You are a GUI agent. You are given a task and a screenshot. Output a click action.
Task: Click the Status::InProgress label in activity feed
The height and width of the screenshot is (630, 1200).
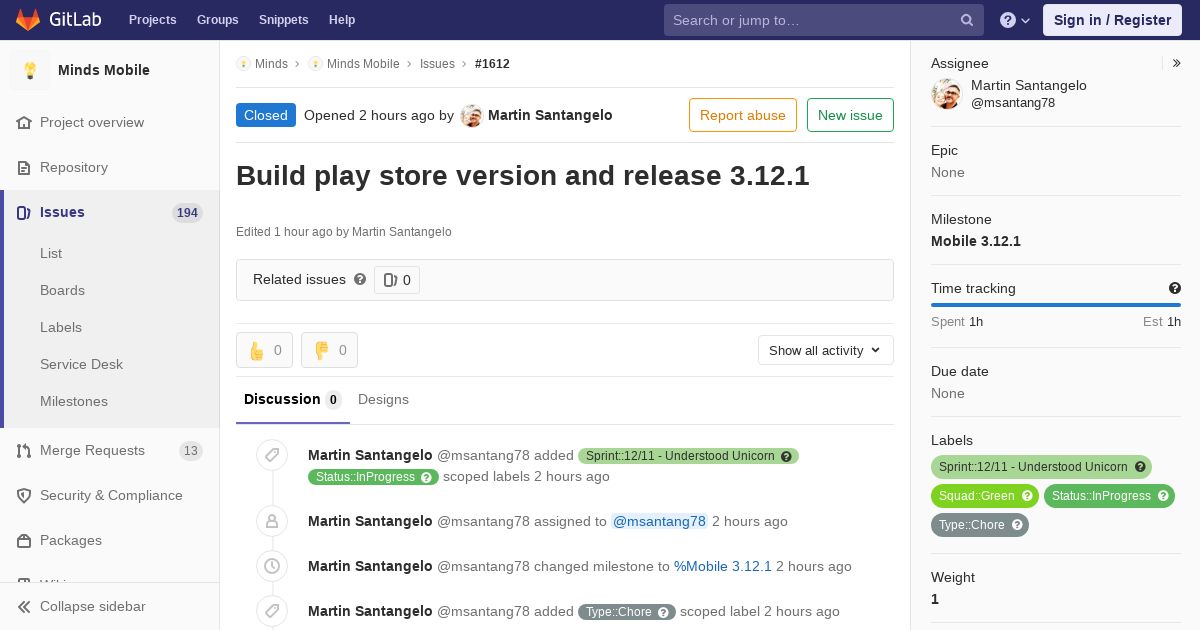click(x=373, y=477)
